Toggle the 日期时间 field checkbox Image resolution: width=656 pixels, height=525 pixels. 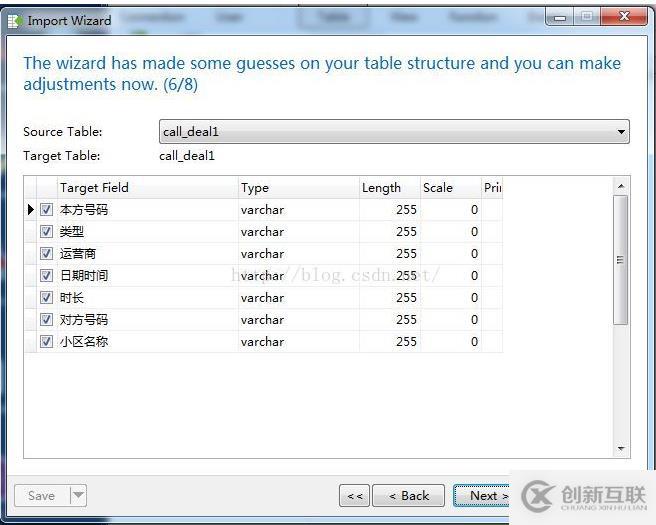(46, 276)
